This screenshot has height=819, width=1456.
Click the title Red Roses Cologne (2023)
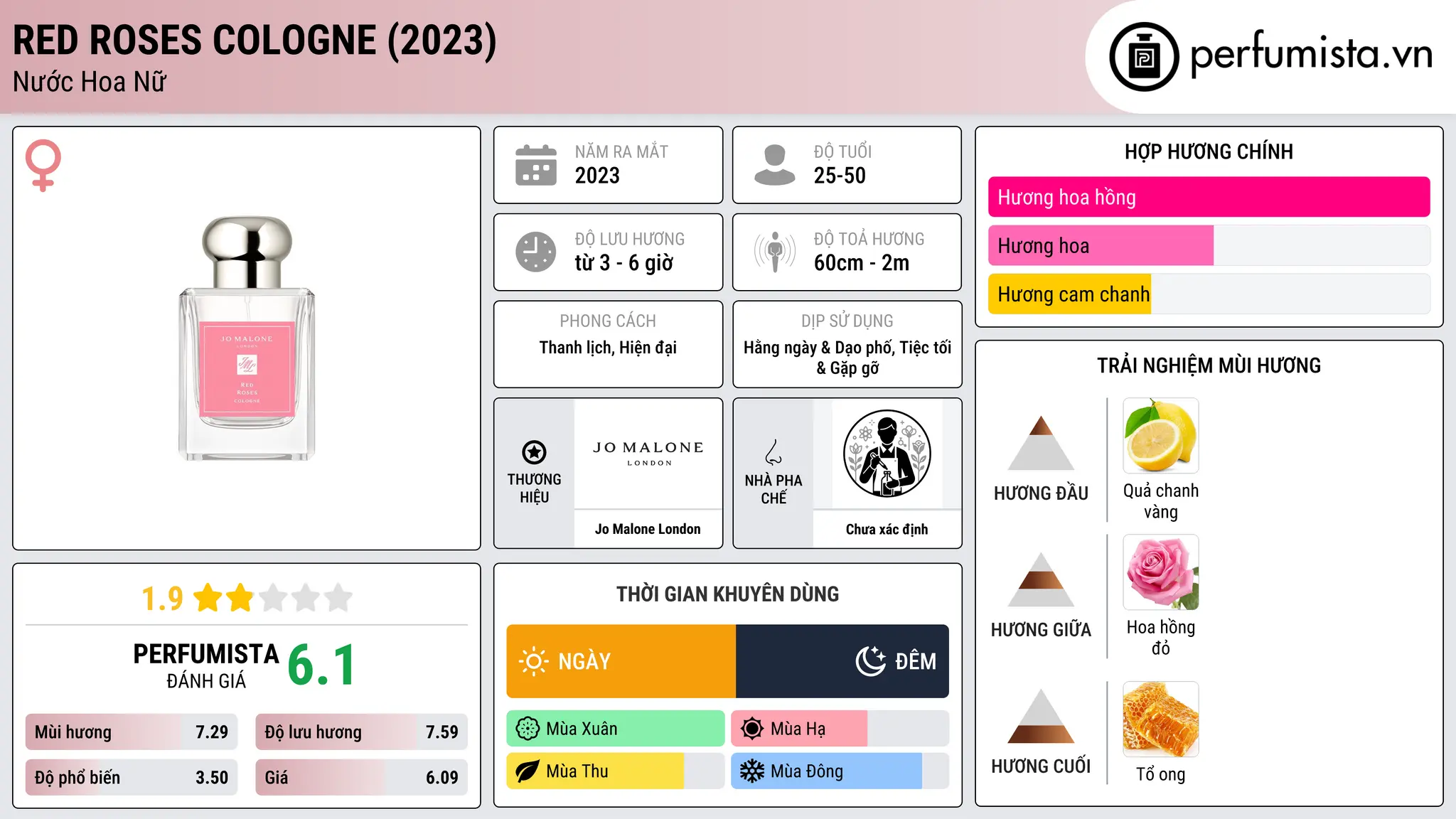pyautogui.click(x=255, y=41)
